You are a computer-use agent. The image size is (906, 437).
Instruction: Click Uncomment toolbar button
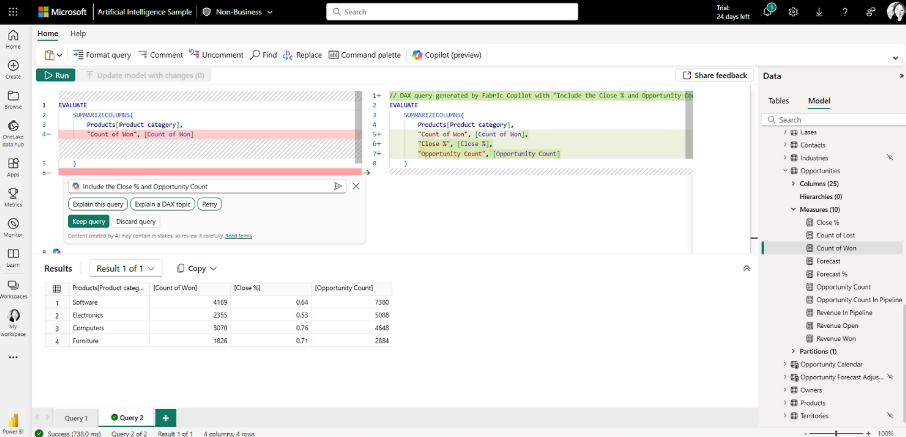[x=216, y=55]
